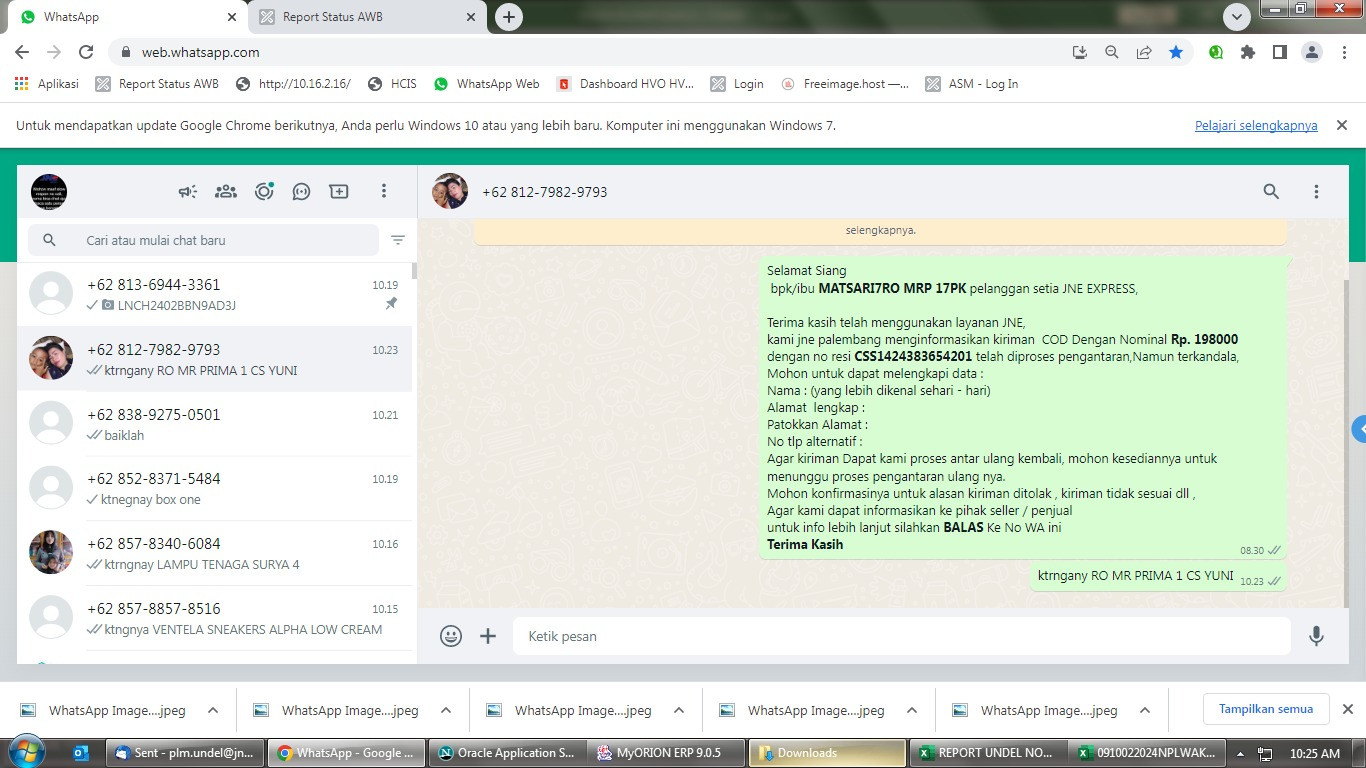Open the Aplikasi bookmarks shortcut
This screenshot has width=1366, height=768.
(47, 84)
